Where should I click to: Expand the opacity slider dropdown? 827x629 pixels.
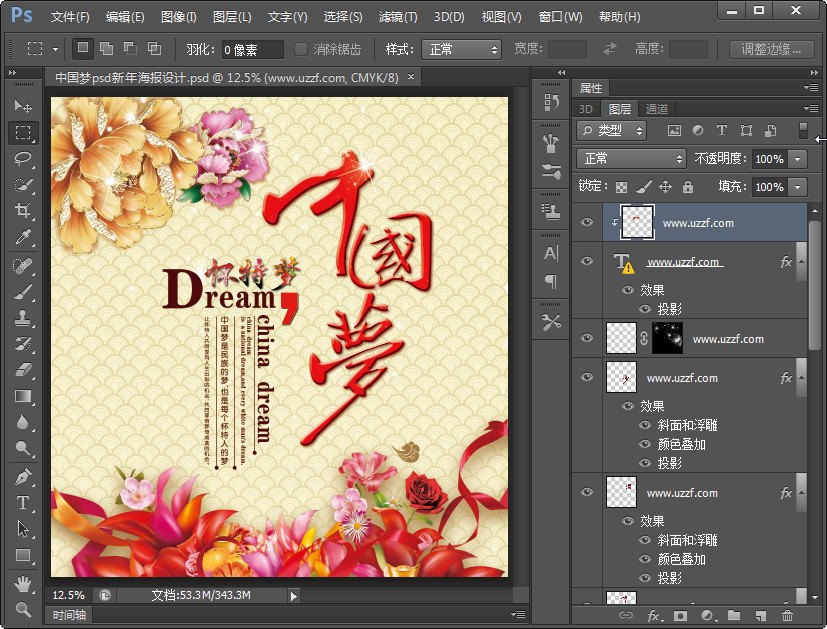click(798, 159)
